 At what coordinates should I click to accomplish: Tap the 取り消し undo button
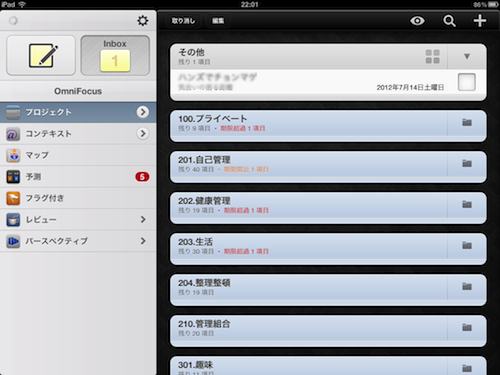coord(183,21)
